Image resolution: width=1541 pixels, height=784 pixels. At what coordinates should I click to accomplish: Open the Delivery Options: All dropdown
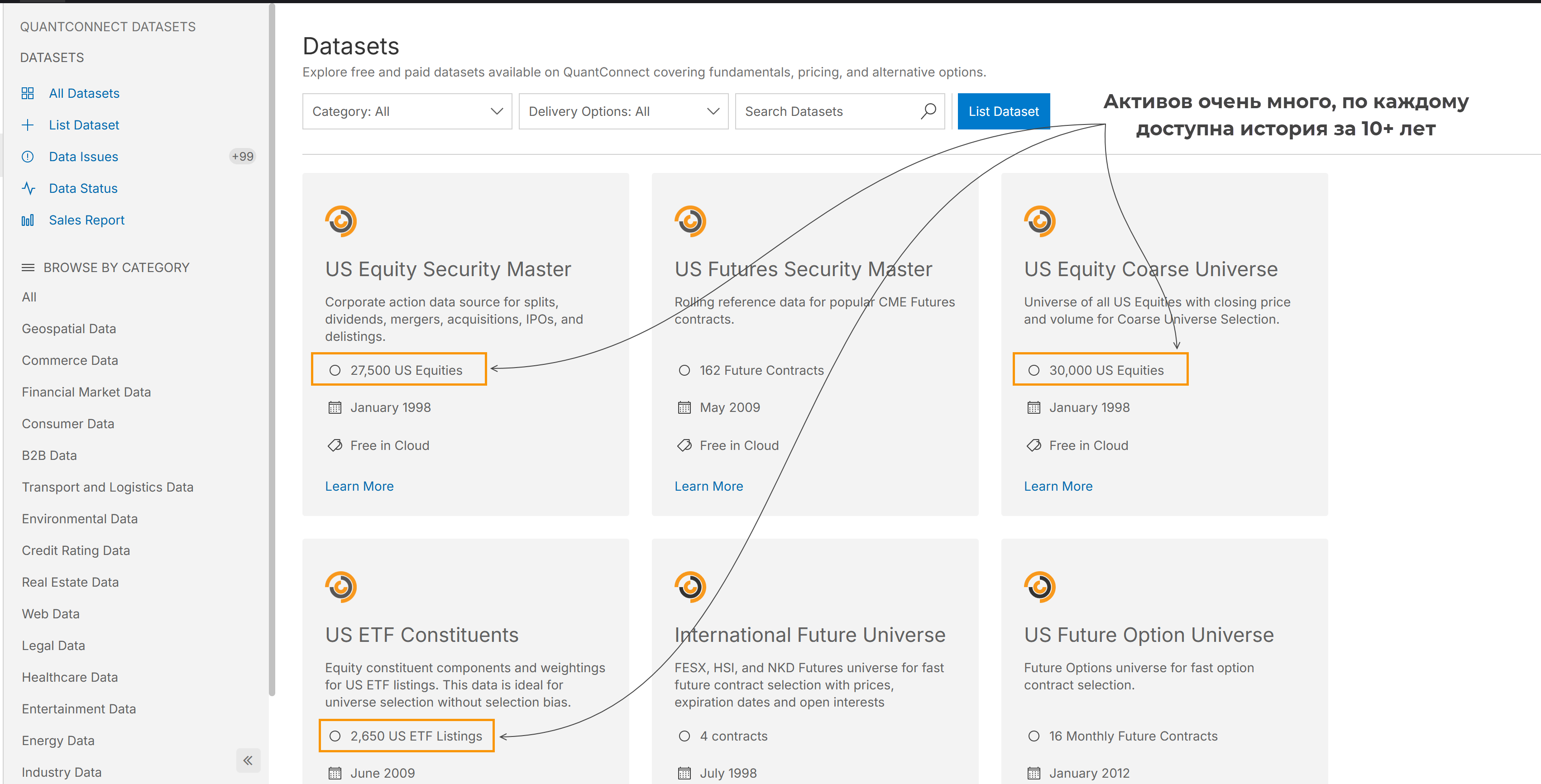click(623, 111)
